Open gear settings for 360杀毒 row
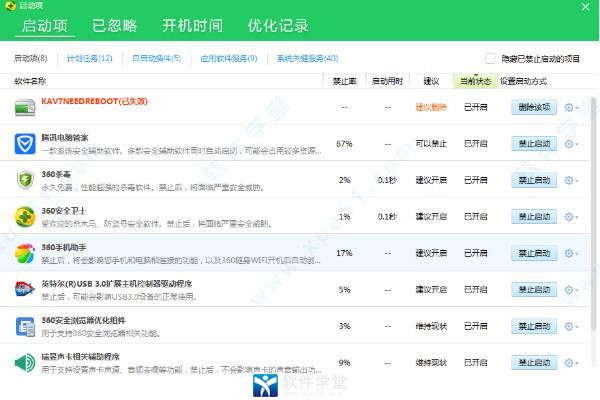Image resolution: width=600 pixels, height=400 pixels. click(x=571, y=180)
